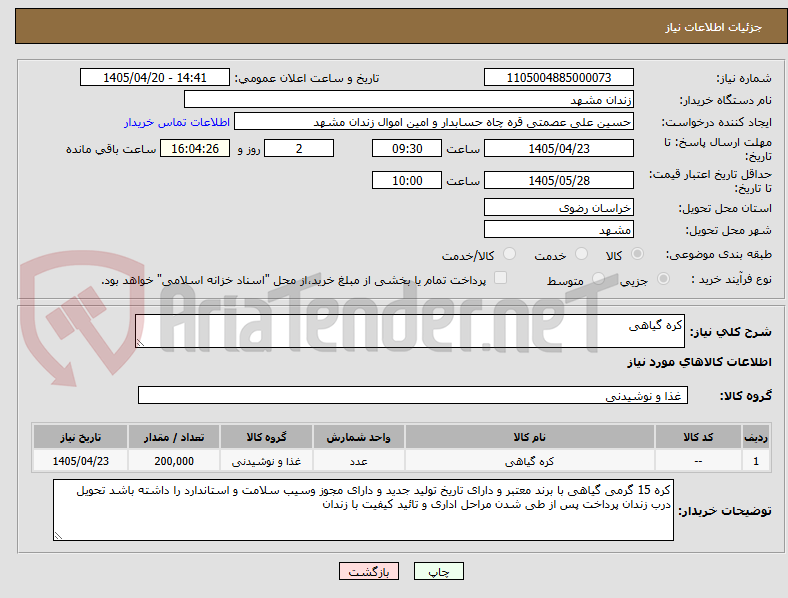Click the resize handle of the description textarea
Viewport: 788px width, 598px height.
[x=140, y=343]
